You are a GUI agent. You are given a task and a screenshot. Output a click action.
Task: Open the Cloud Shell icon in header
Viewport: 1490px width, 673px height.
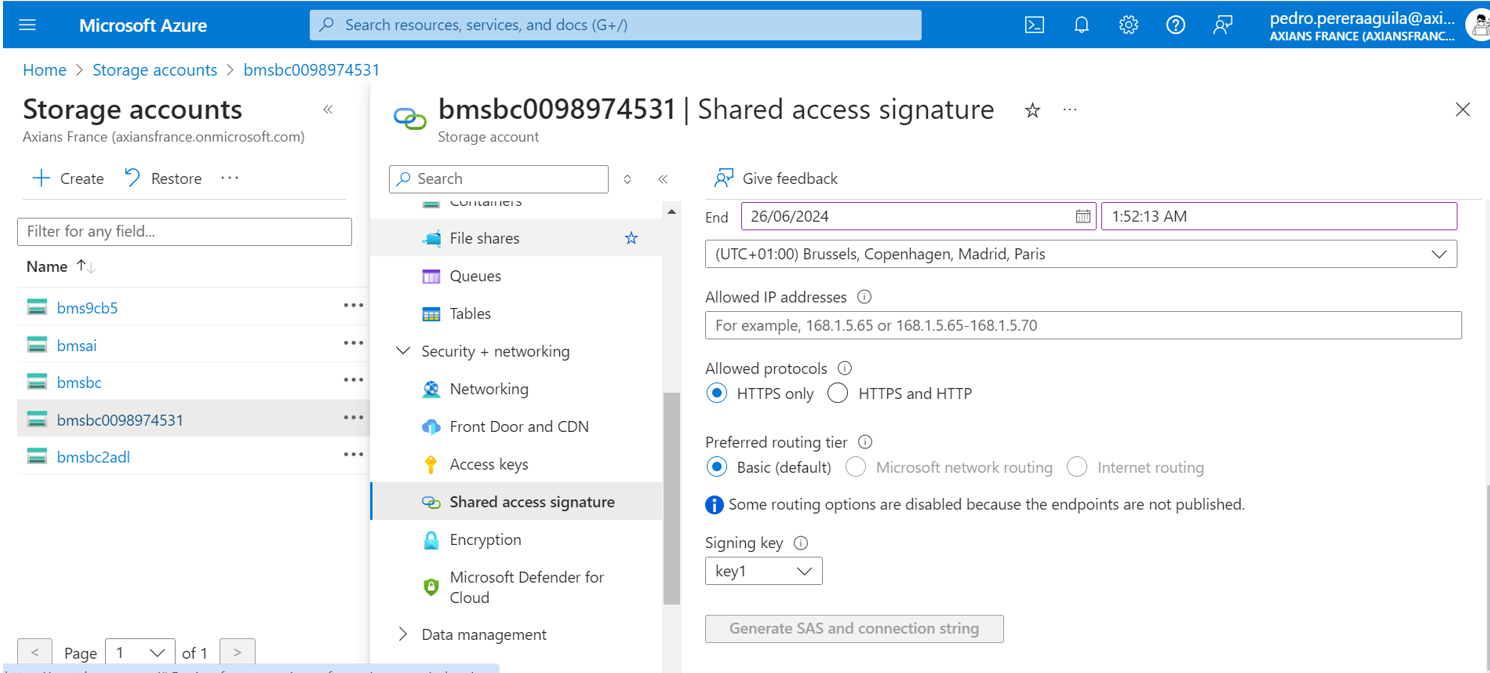1034,25
